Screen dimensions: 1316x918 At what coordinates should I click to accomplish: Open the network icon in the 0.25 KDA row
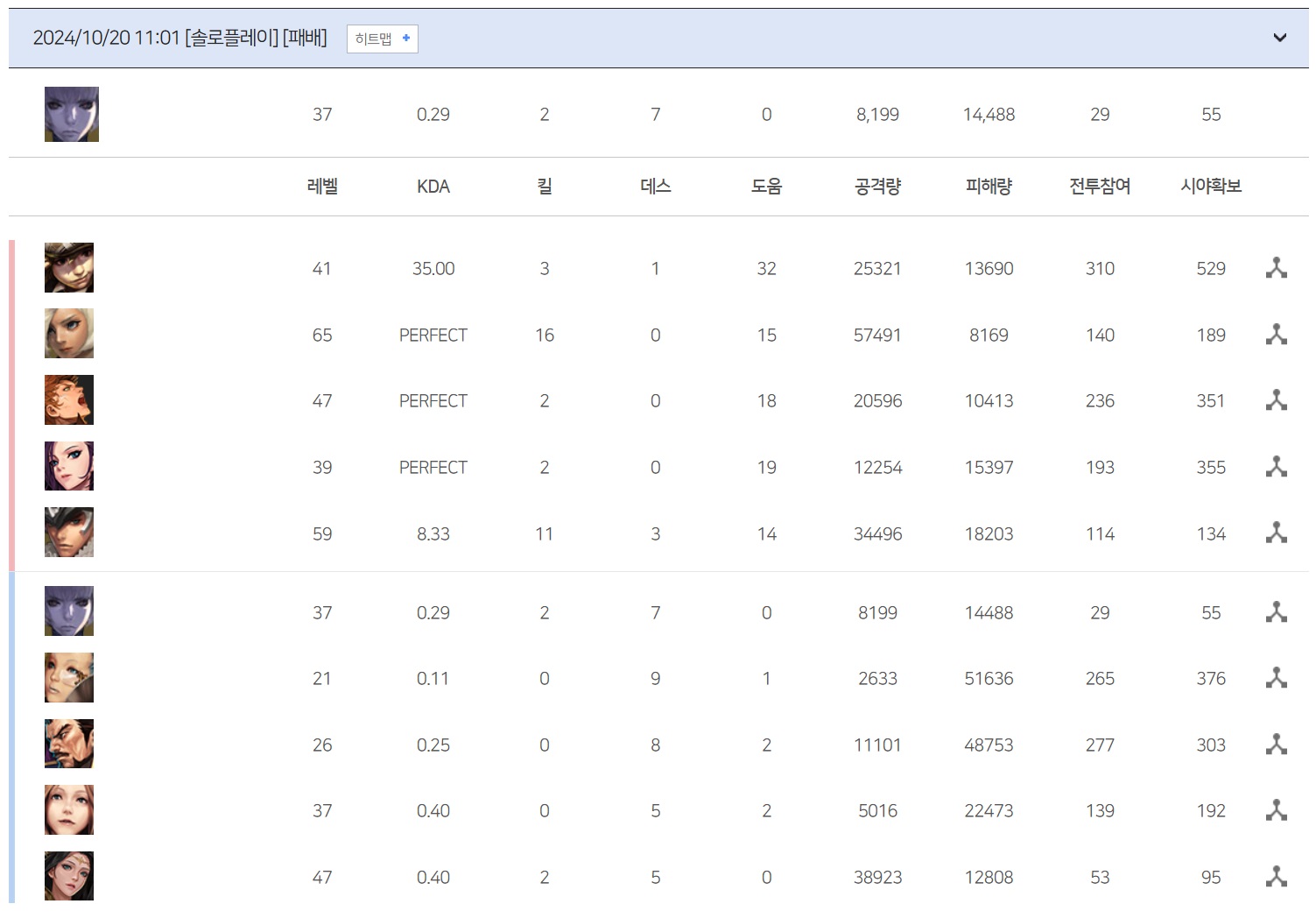1276,745
